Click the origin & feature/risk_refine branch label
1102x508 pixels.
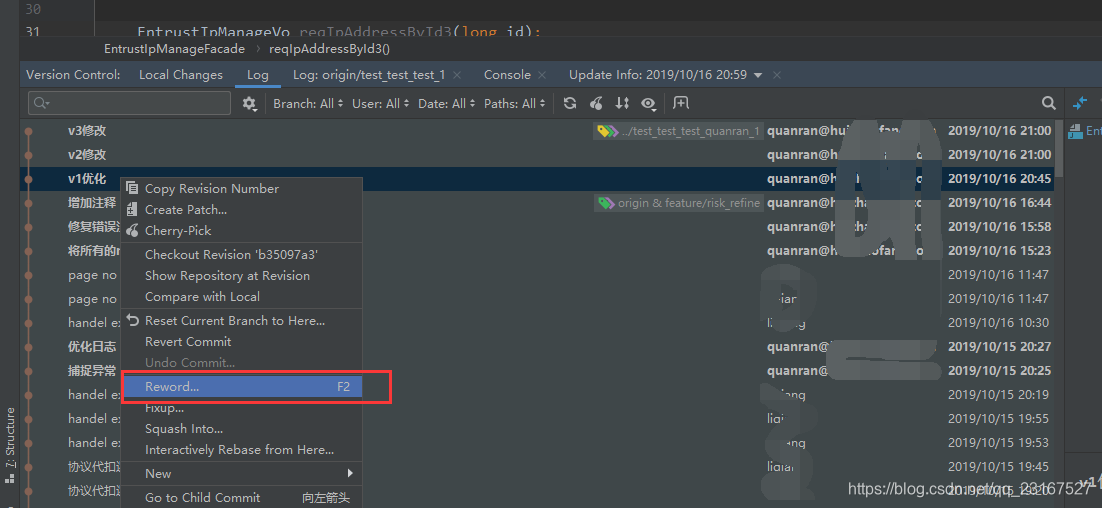pos(679,203)
